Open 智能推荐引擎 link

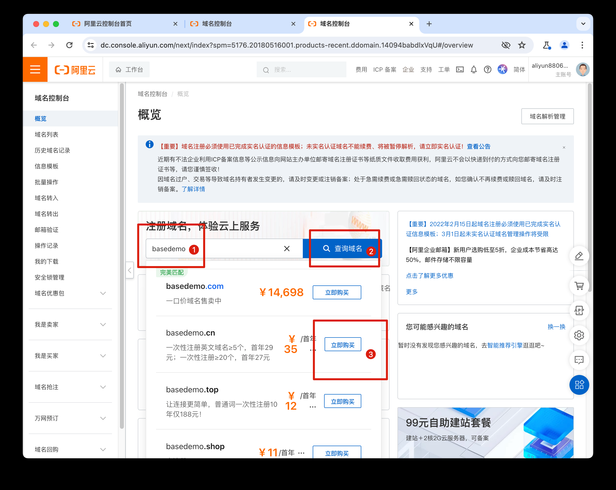pos(505,345)
